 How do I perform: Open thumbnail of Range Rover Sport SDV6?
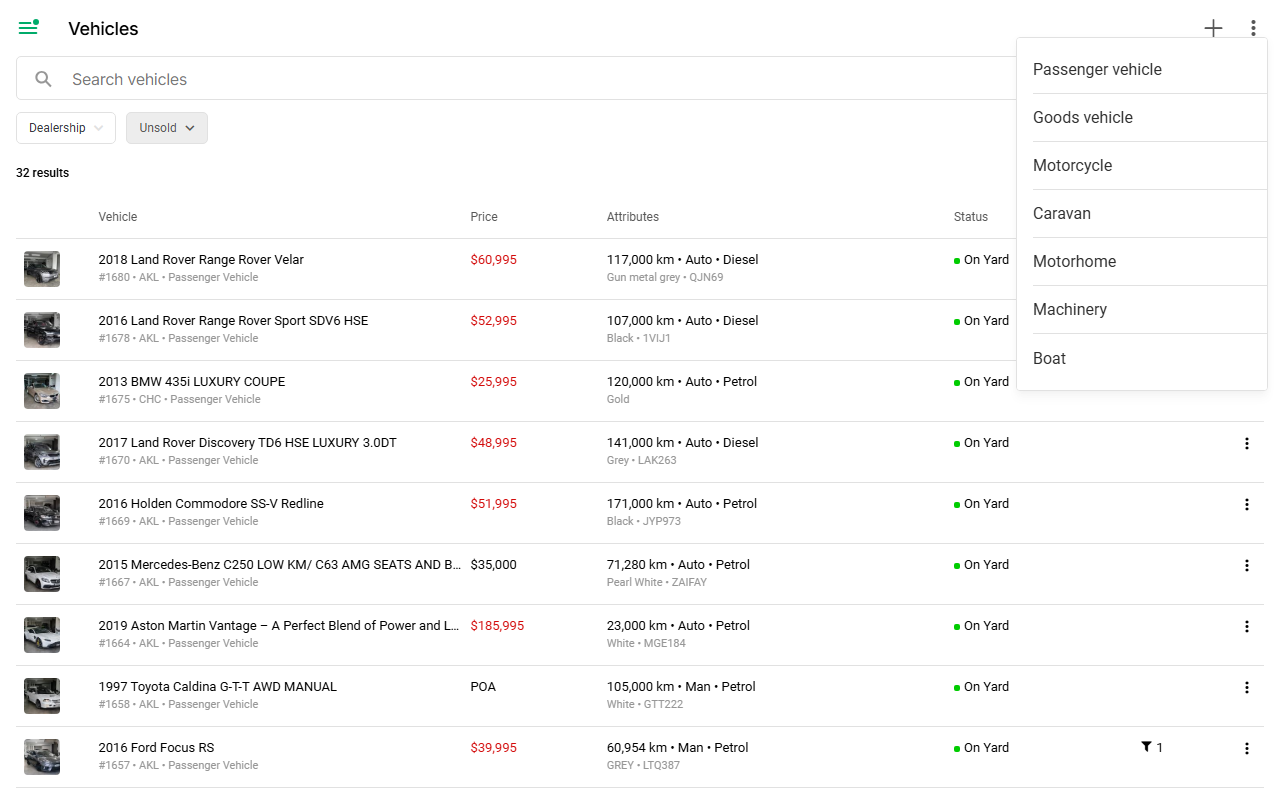[x=42, y=330]
